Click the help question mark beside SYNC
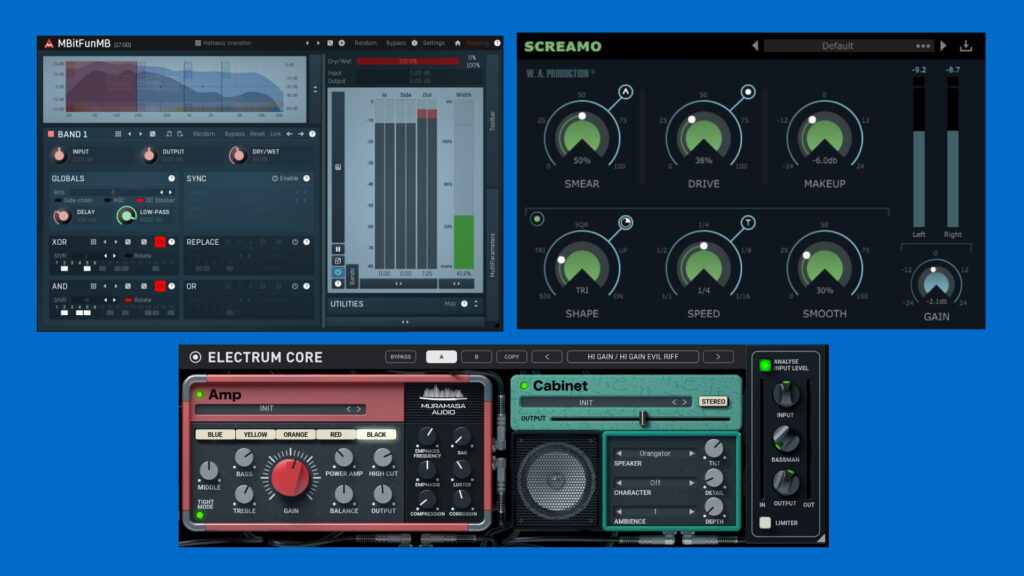This screenshot has height=576, width=1024. (306, 177)
